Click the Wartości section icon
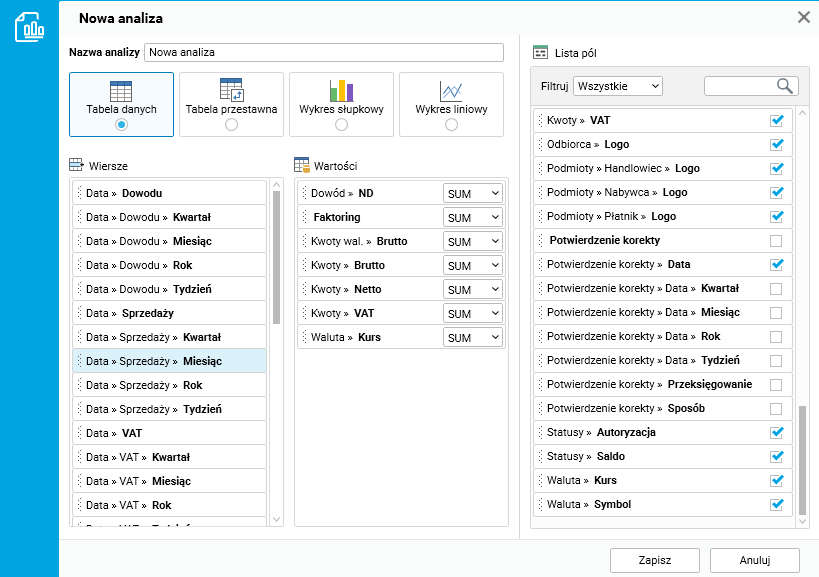The width and height of the screenshot is (819, 577). click(302, 165)
